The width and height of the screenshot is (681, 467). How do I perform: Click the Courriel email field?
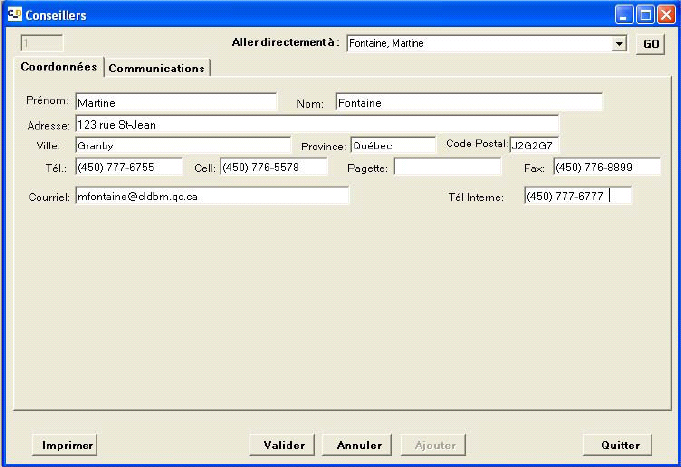click(212, 197)
